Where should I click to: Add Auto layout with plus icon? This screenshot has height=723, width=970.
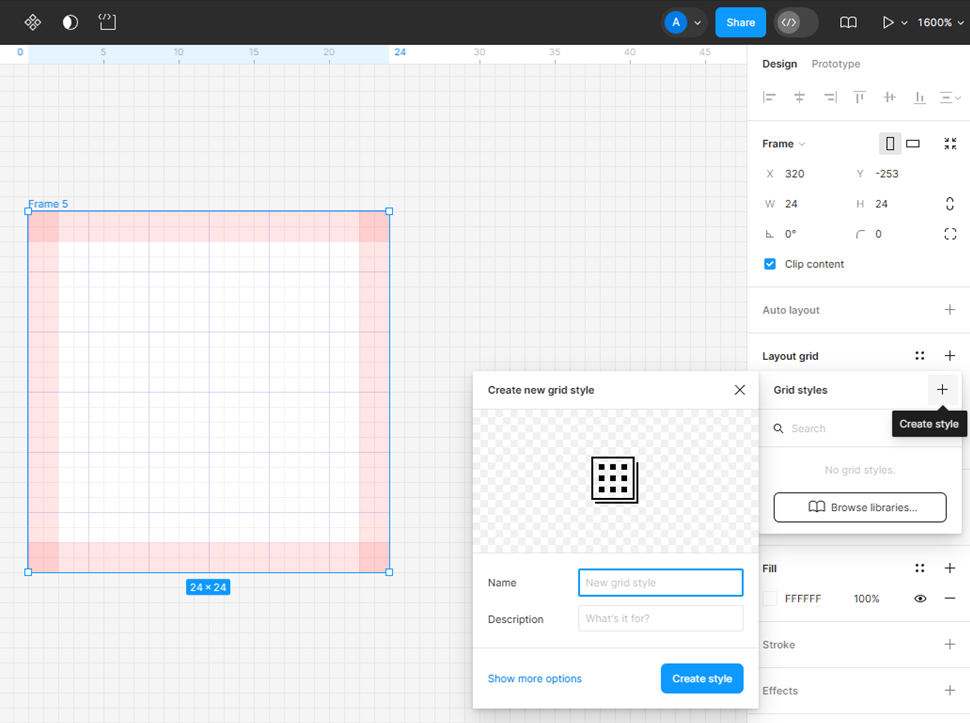[x=950, y=309]
